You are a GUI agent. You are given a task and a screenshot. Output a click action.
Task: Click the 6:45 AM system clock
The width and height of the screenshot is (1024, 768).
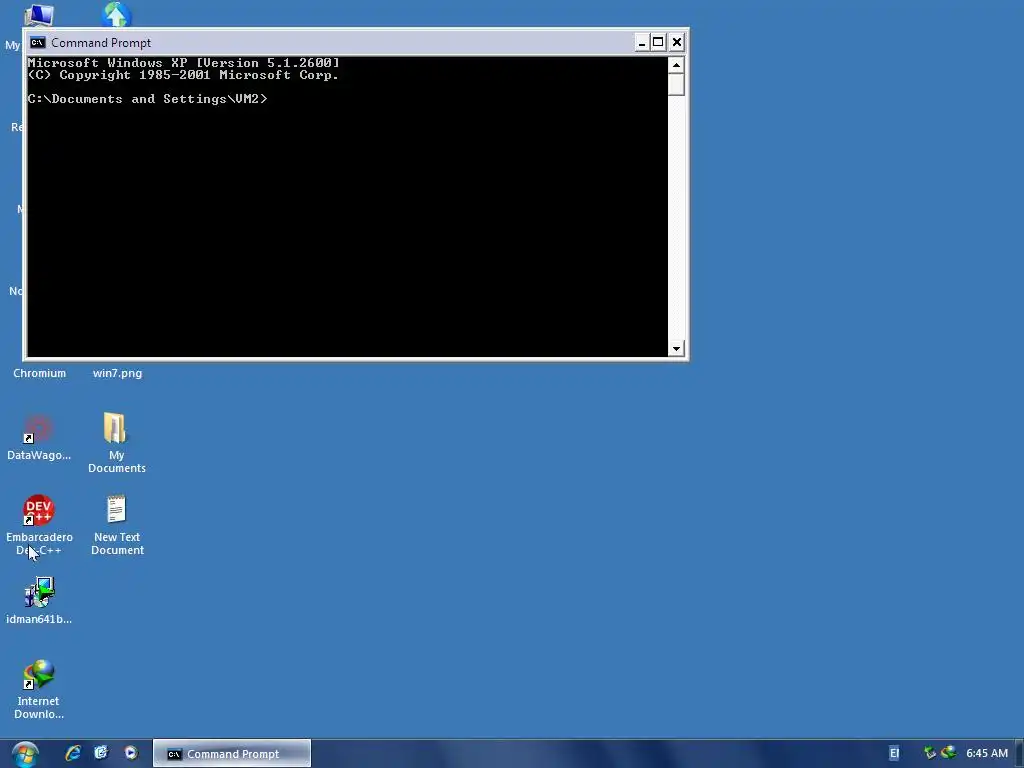pyautogui.click(x=987, y=754)
